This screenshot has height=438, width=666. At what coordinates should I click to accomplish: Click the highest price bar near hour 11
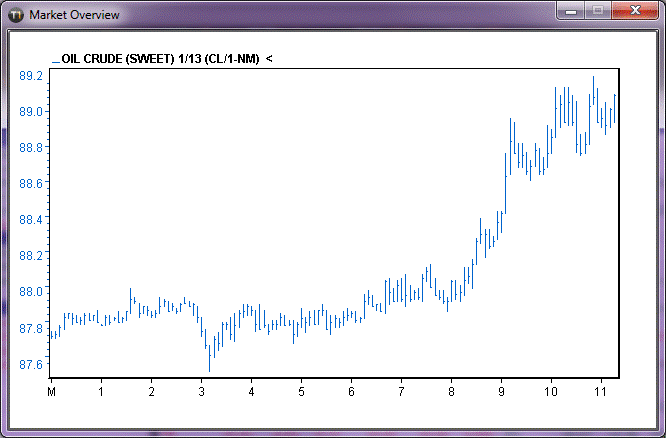coord(593,90)
